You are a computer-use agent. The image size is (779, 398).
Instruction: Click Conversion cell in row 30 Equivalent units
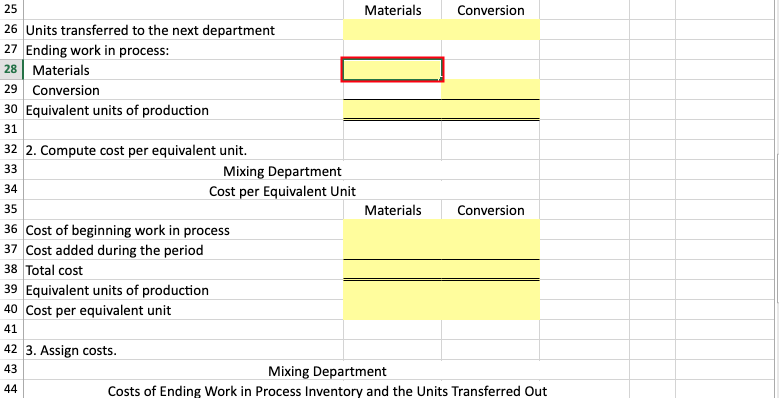point(490,110)
